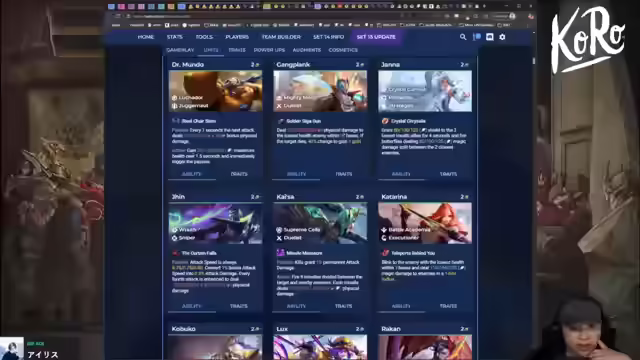Image resolution: width=640 pixels, height=360 pixels.
Task: Click Dr. Mundo's Luchador trait icon
Action: [174, 98]
